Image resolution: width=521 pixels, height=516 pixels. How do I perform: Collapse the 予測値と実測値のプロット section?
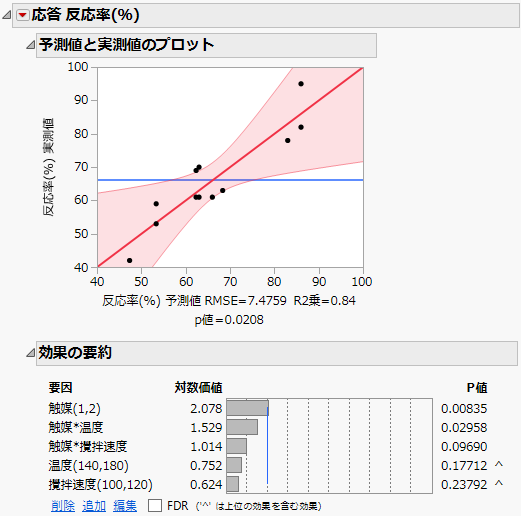30,45
